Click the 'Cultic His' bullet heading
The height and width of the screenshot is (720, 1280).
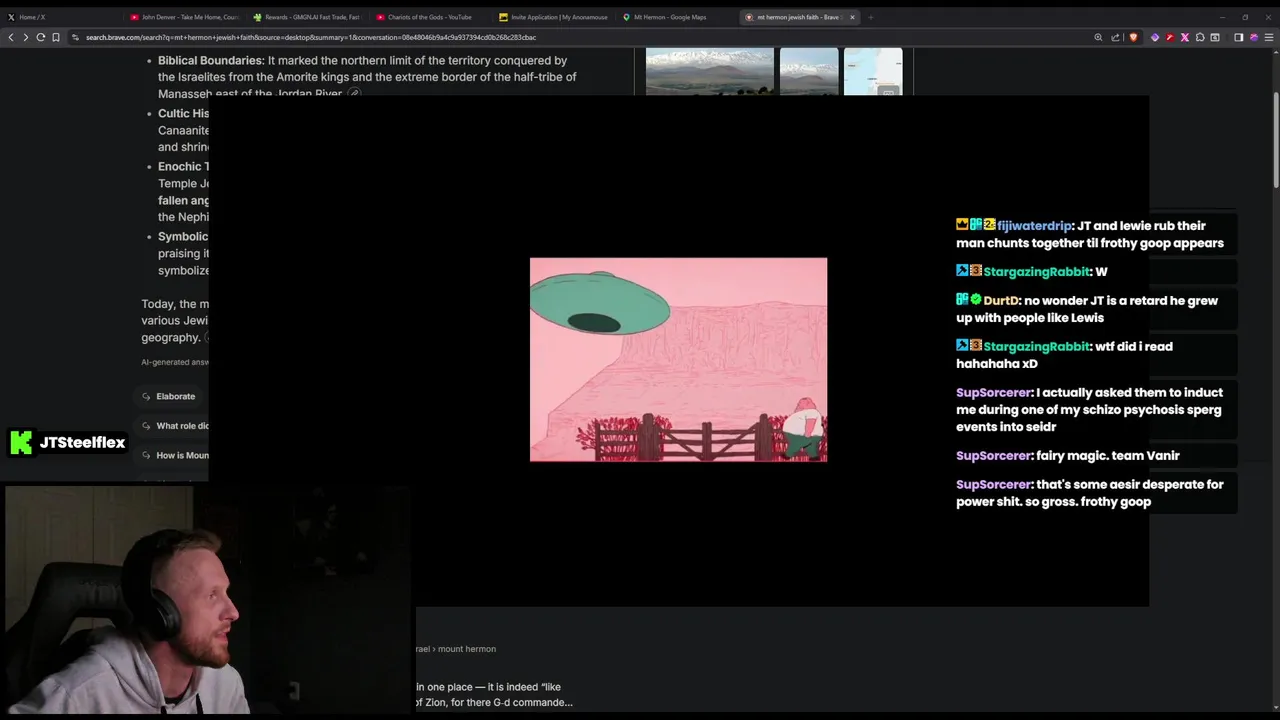(x=183, y=114)
